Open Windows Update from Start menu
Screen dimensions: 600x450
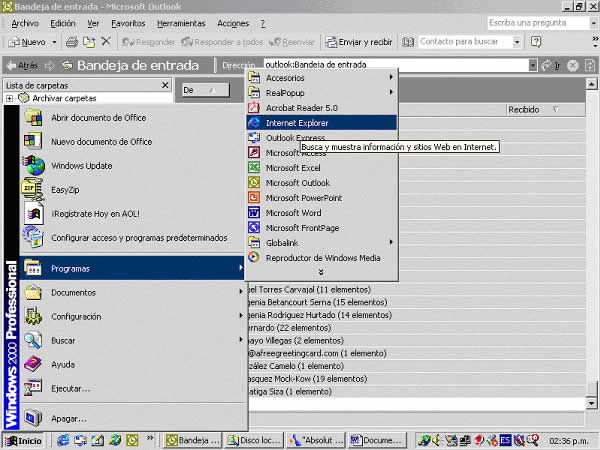pyautogui.click(x=81, y=166)
